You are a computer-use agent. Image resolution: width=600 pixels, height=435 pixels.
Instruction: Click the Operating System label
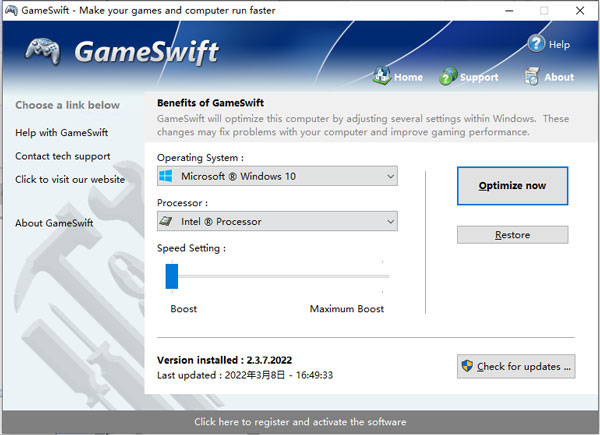pyautogui.click(x=200, y=158)
